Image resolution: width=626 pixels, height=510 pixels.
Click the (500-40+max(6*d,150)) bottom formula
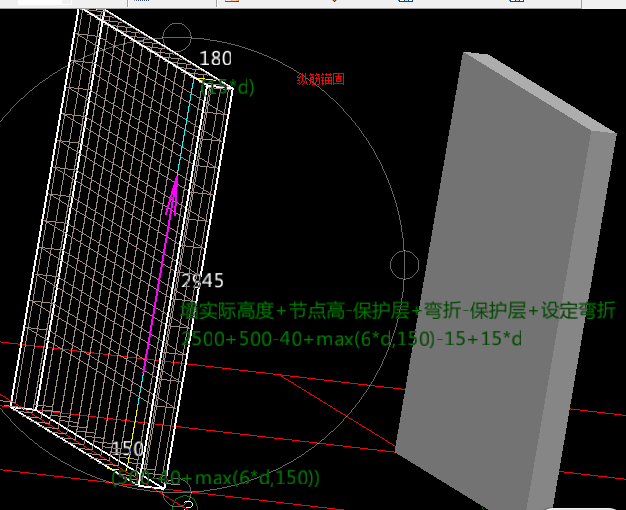[x=216, y=478]
